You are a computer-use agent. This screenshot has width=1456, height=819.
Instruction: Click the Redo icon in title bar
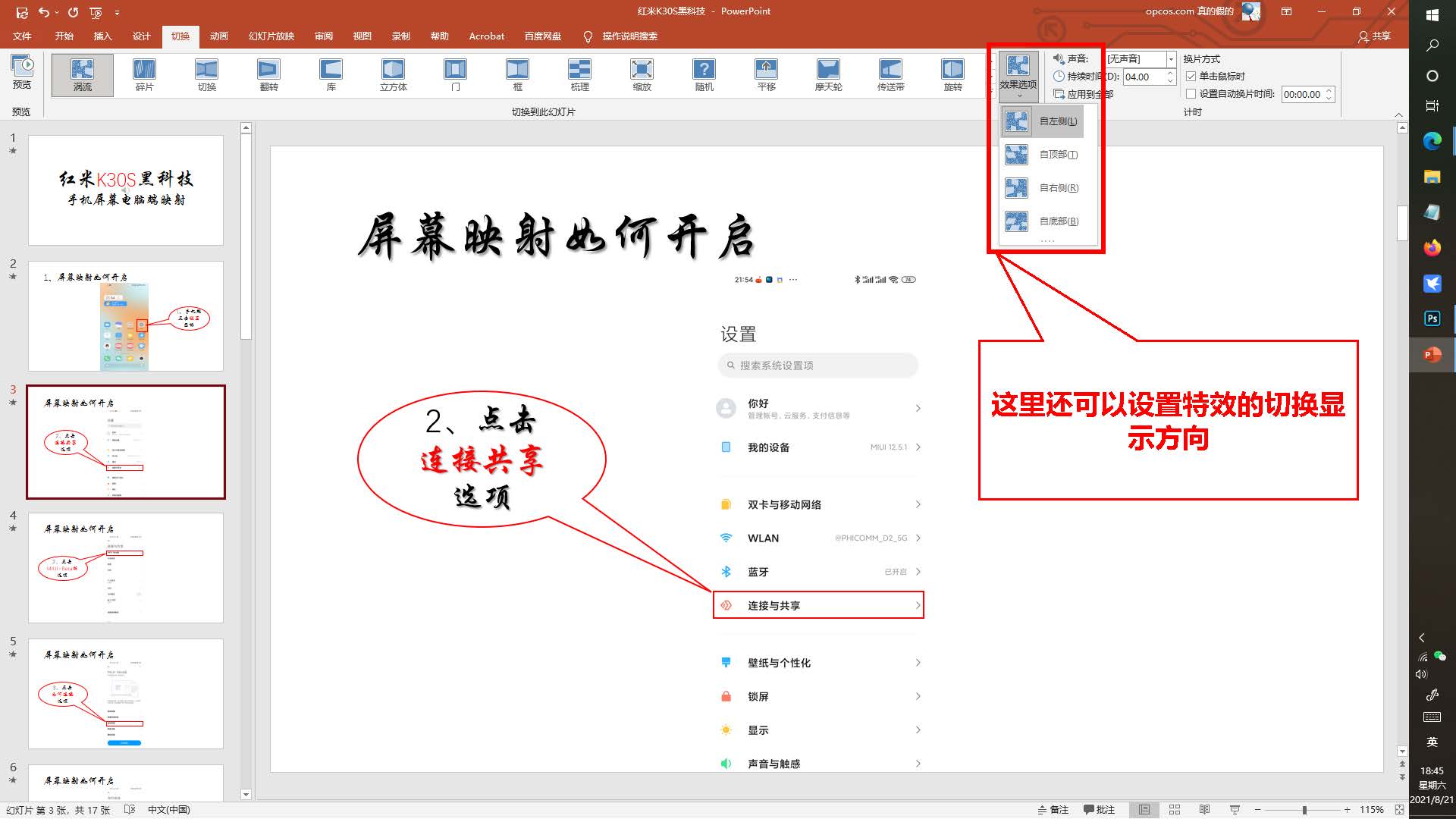(x=74, y=12)
